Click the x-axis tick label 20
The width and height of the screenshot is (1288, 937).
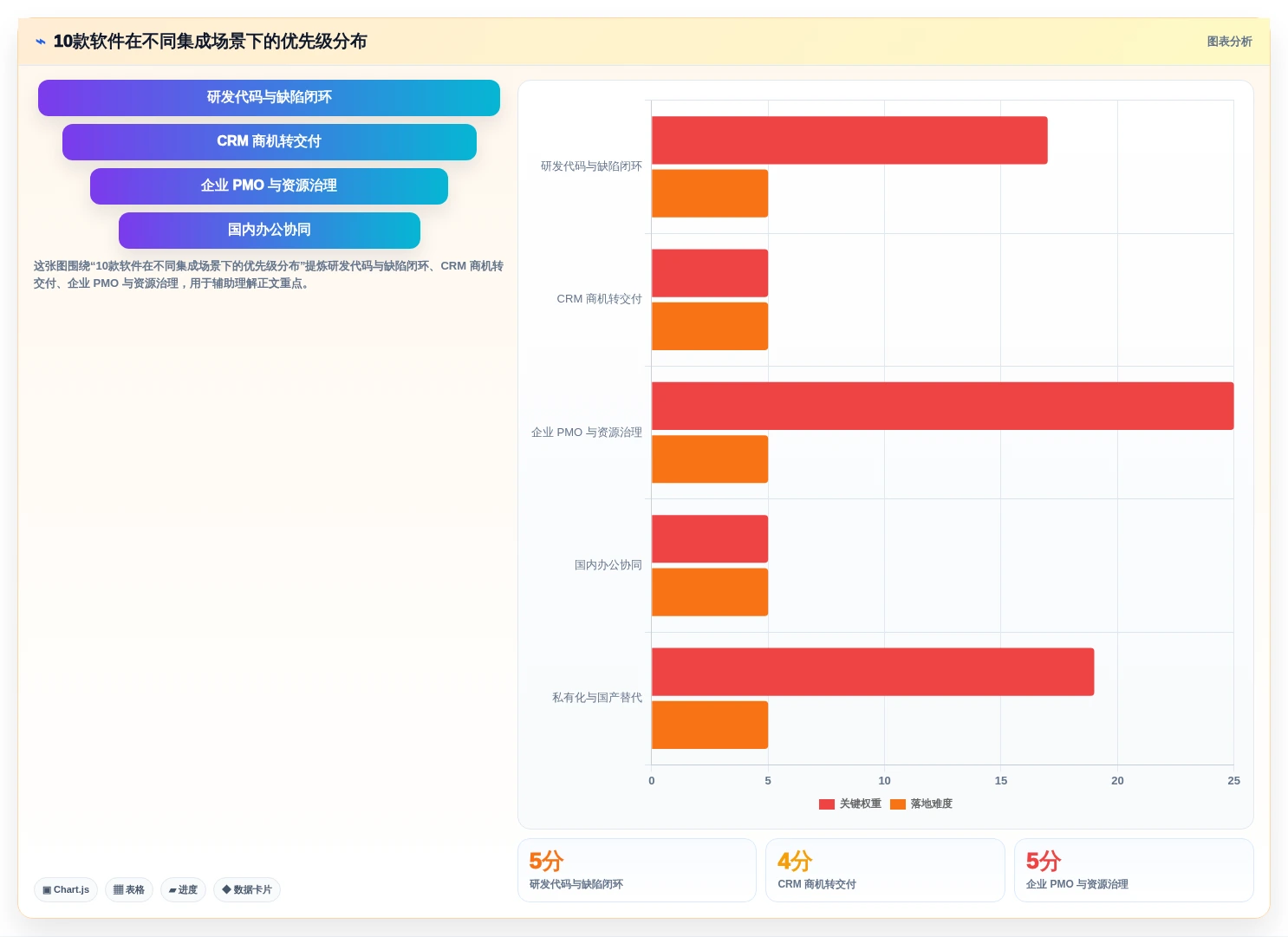pyautogui.click(x=1117, y=781)
